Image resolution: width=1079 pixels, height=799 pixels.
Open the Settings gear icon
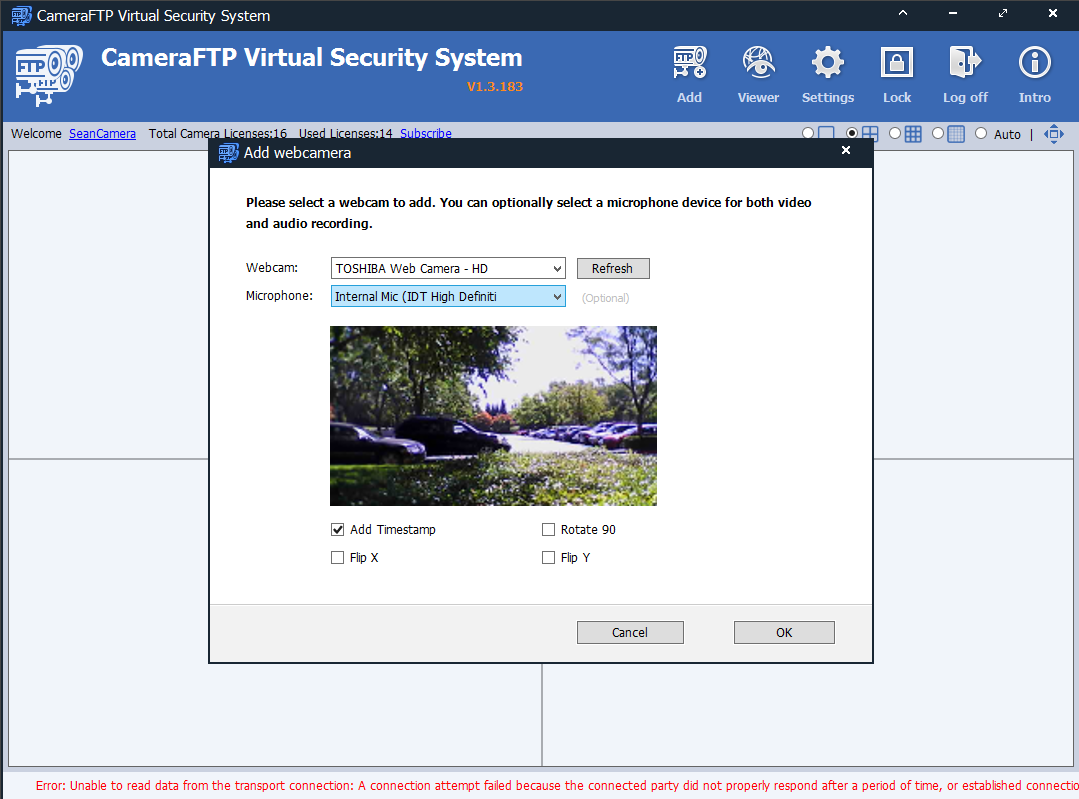(827, 64)
